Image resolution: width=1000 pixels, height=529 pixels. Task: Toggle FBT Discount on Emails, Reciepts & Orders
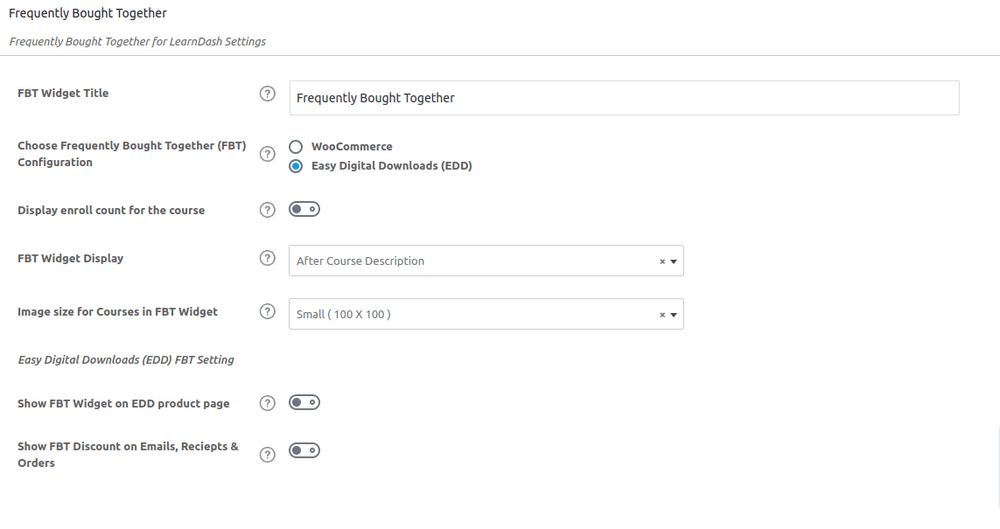[x=304, y=451]
